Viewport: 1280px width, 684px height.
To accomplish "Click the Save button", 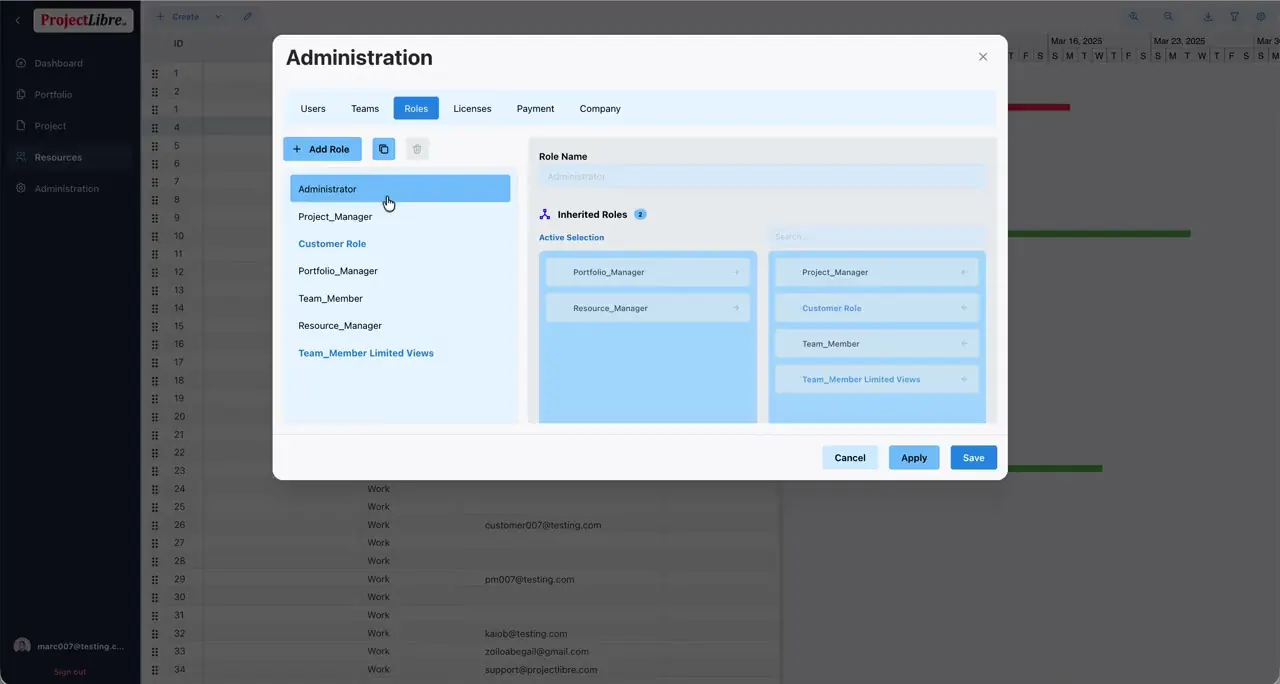I will coord(974,457).
